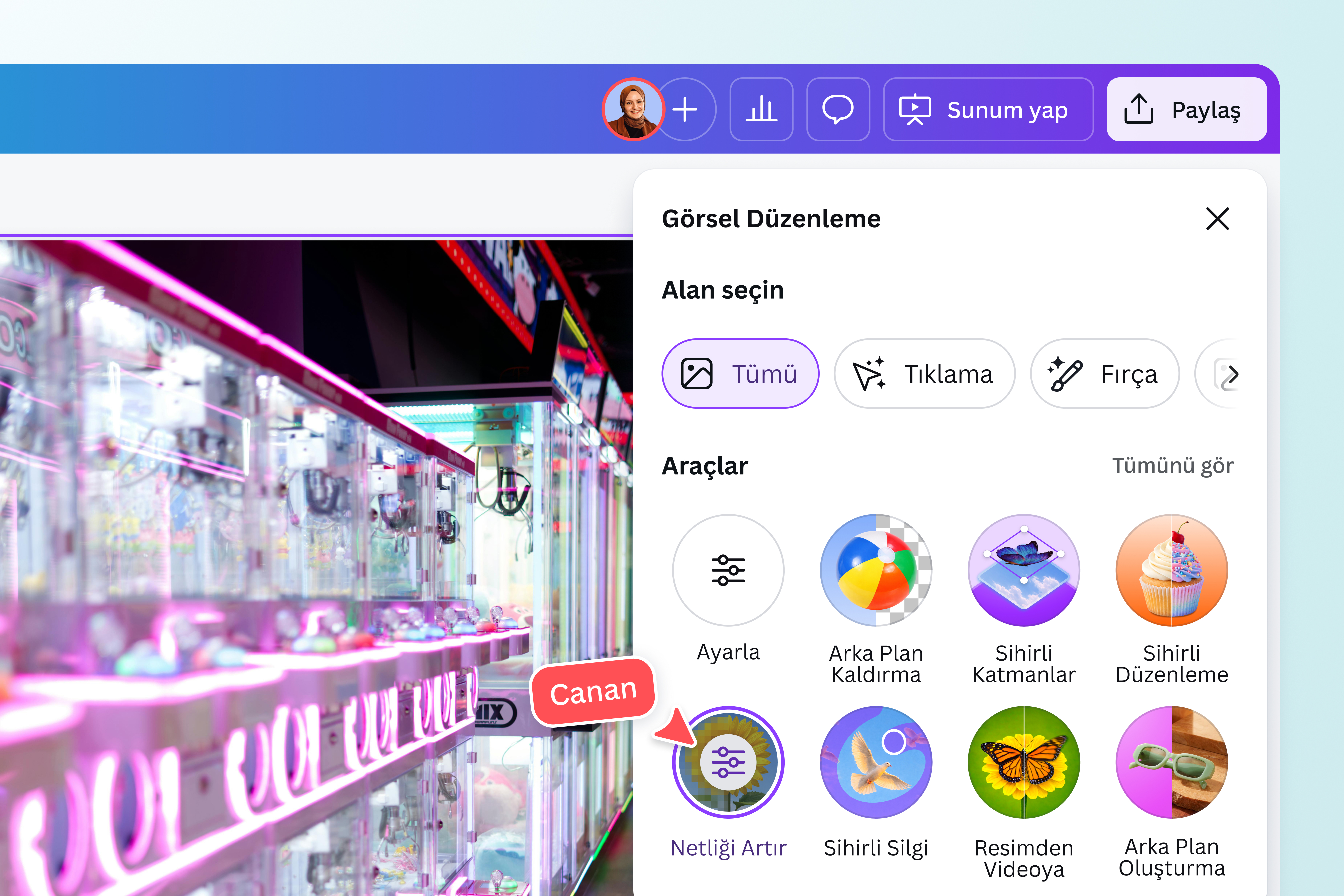
Task: Start presentation with Sunum yap
Action: pyautogui.click(x=988, y=109)
